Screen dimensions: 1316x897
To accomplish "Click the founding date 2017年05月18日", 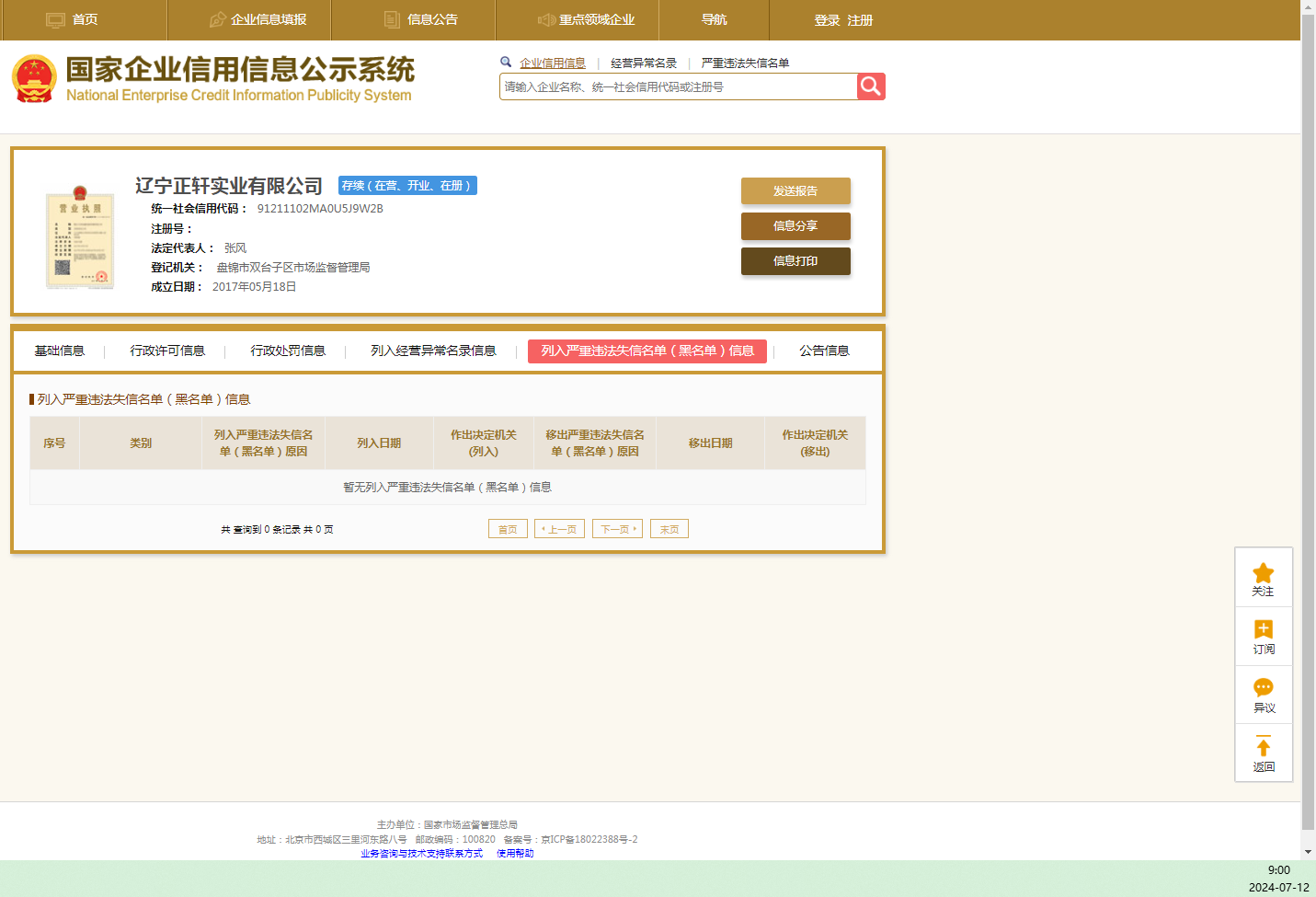I will click(x=255, y=287).
